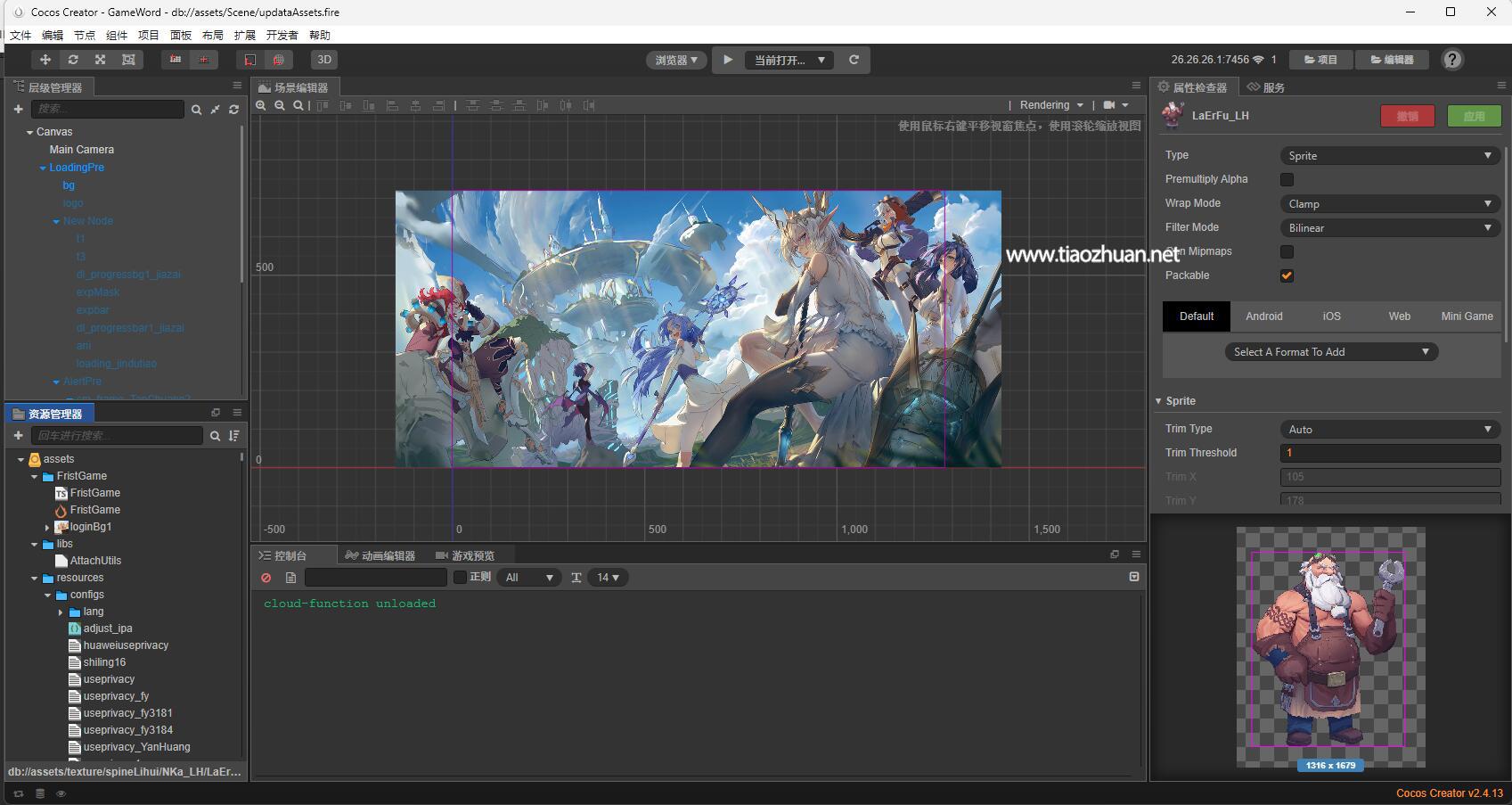
Task: Click the 项目 folder button
Action: pyautogui.click(x=1320, y=60)
